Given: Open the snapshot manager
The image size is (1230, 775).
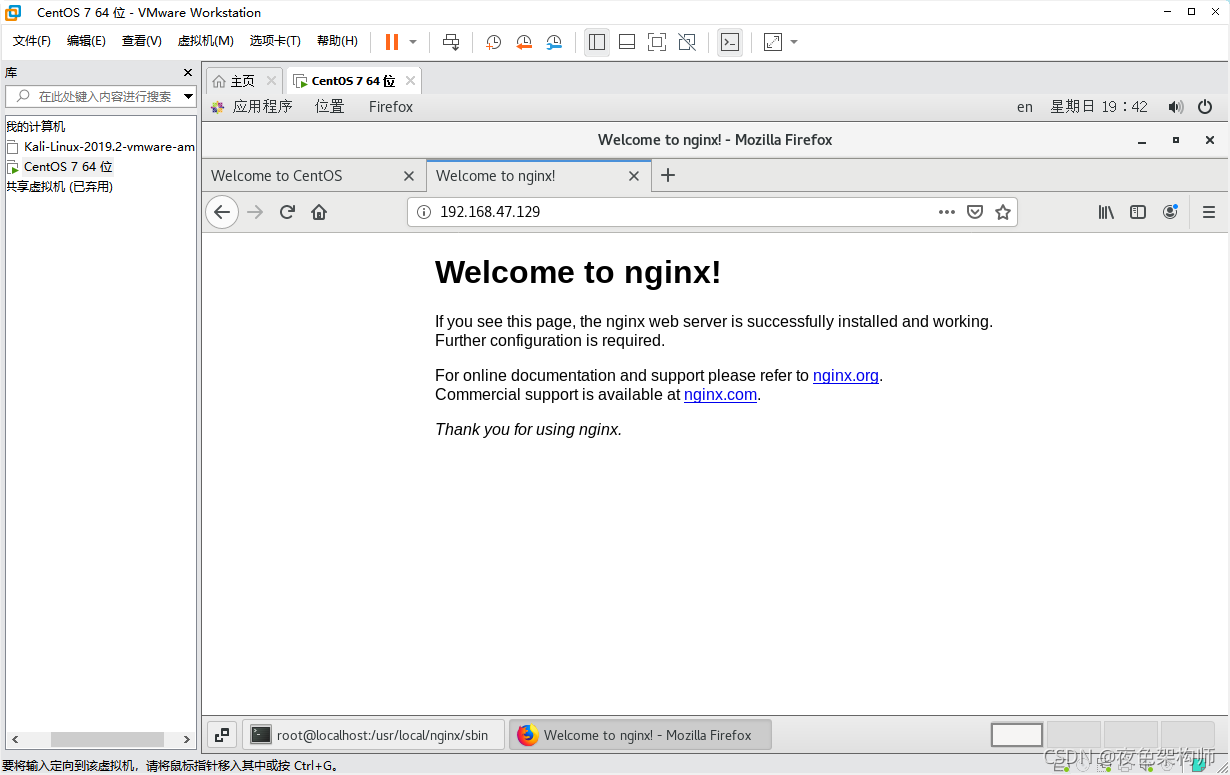Looking at the screenshot, I should pos(554,42).
